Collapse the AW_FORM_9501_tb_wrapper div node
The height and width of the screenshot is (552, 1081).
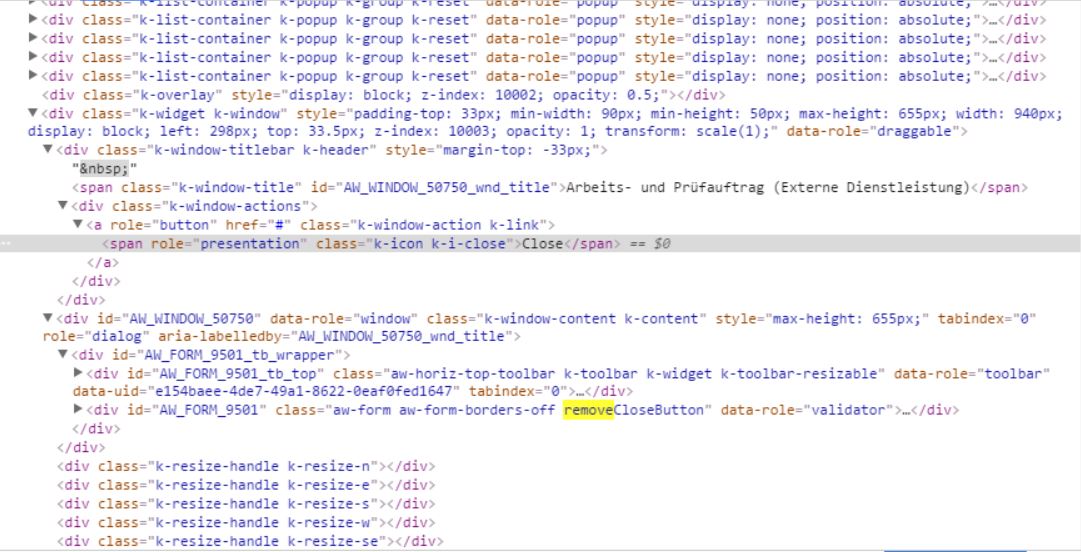coord(63,354)
